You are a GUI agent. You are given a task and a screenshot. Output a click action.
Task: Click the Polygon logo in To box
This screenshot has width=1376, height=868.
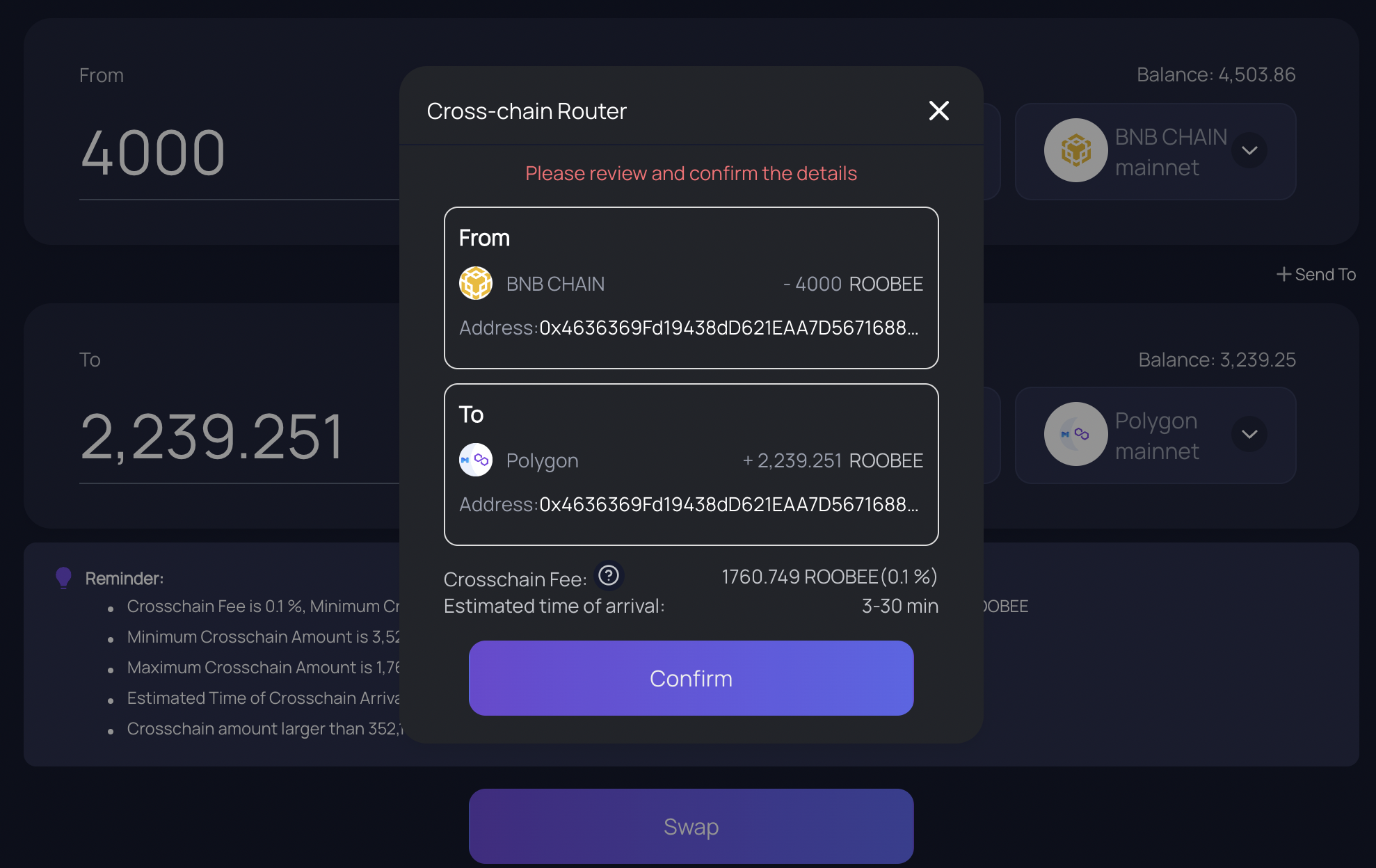(476, 460)
